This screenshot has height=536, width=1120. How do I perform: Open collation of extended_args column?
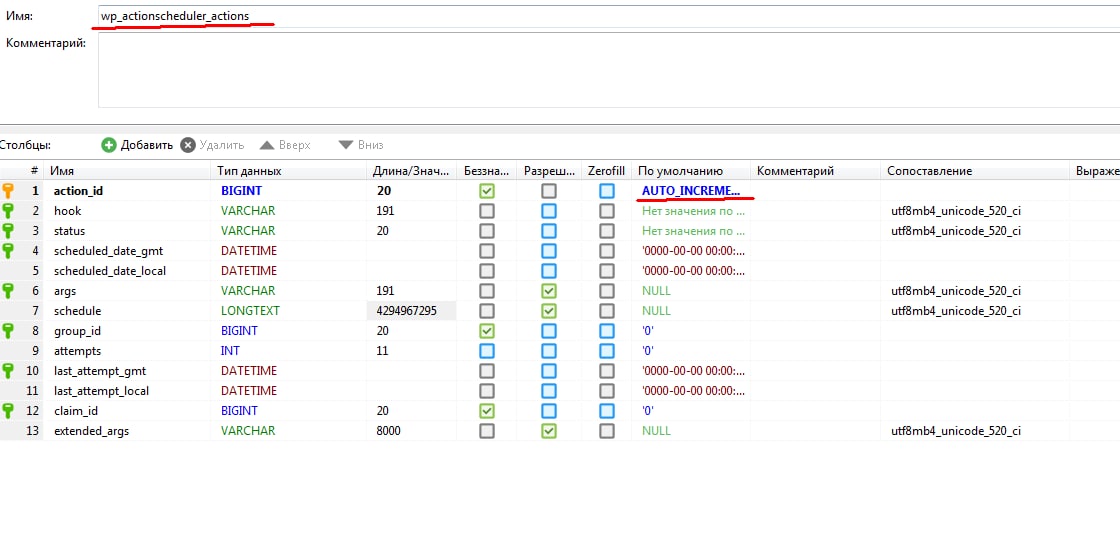pos(956,431)
